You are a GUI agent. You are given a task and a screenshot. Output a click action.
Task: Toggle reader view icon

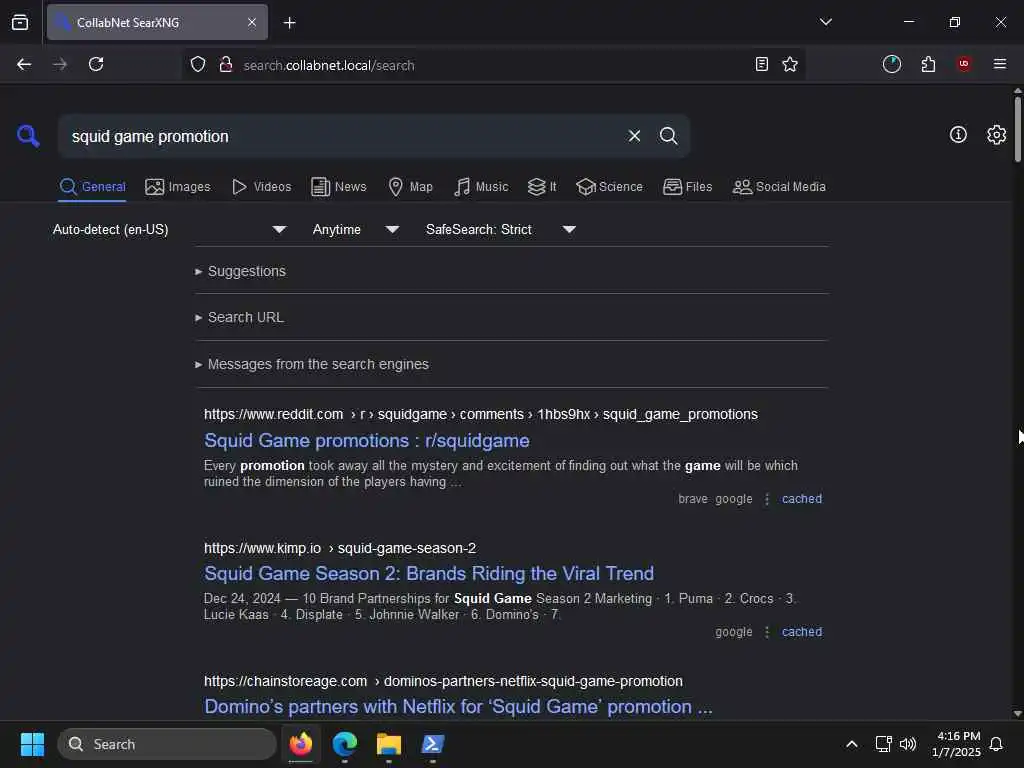(761, 64)
